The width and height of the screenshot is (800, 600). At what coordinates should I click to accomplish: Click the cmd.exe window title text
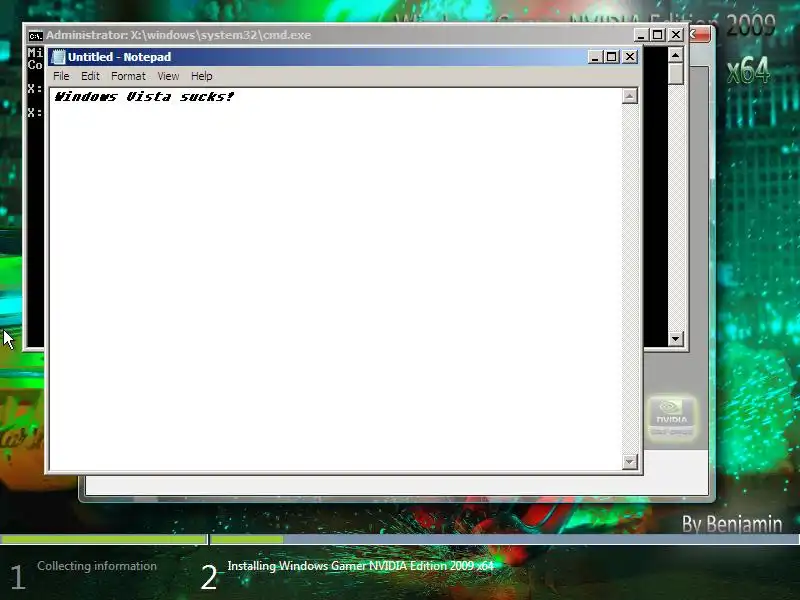[179, 35]
